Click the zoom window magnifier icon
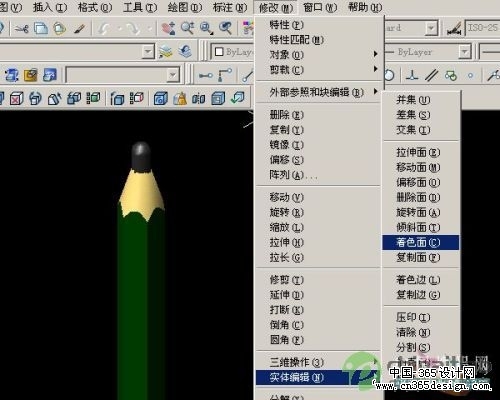Image resolution: width=500 pixels, height=400 pixels. 206,29
